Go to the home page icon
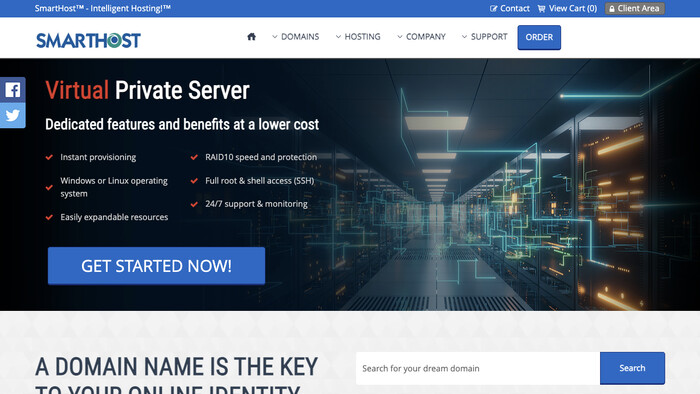 click(x=251, y=37)
